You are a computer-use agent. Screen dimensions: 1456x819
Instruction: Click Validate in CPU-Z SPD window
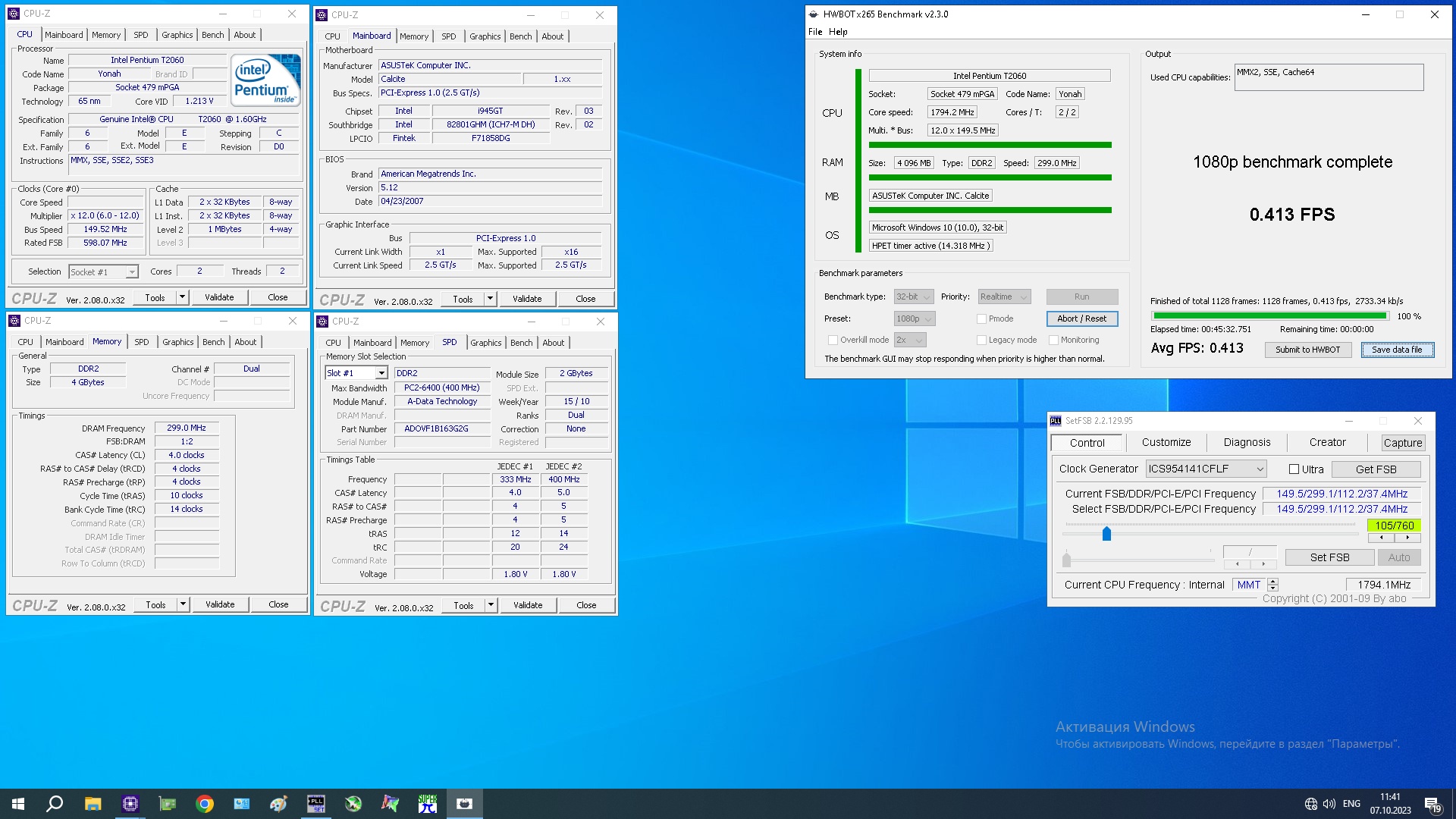[x=528, y=605]
